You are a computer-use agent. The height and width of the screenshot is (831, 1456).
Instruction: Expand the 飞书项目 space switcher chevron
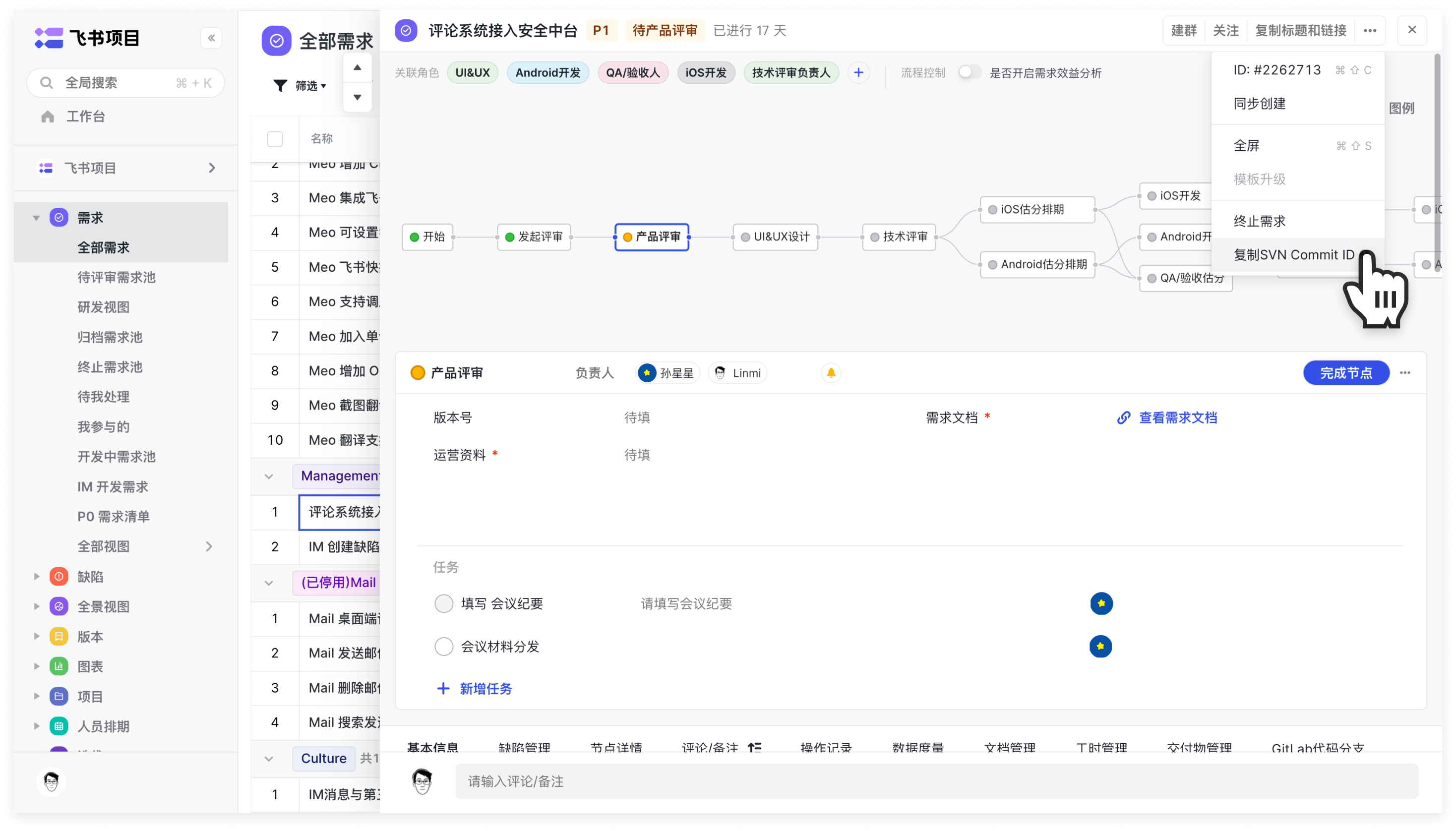pyautogui.click(x=212, y=168)
